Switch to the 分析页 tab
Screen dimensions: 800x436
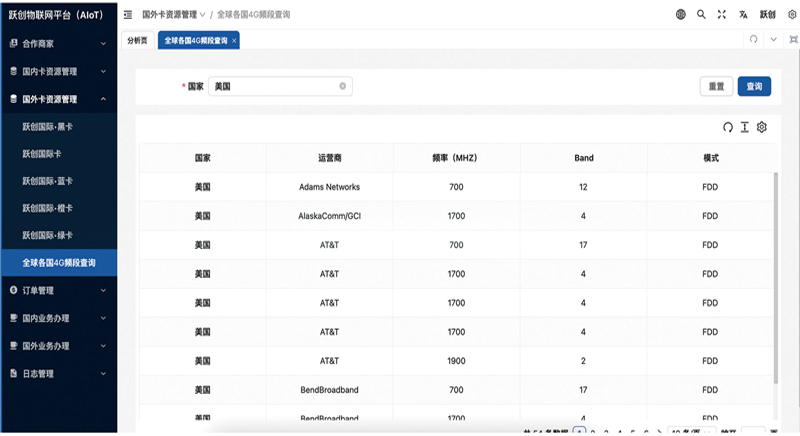pyautogui.click(x=137, y=41)
